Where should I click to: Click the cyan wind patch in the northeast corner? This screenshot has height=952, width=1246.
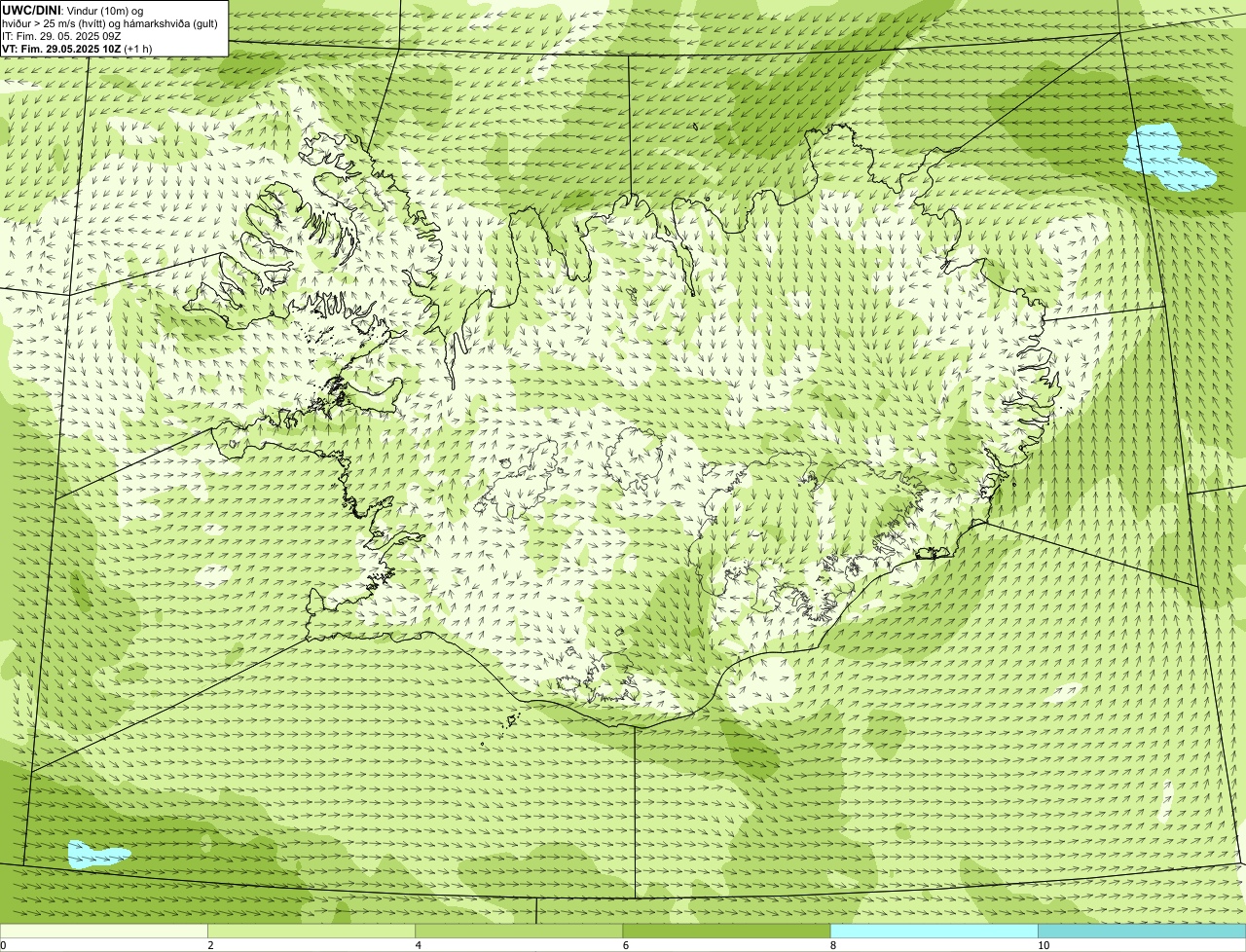pos(1168,158)
